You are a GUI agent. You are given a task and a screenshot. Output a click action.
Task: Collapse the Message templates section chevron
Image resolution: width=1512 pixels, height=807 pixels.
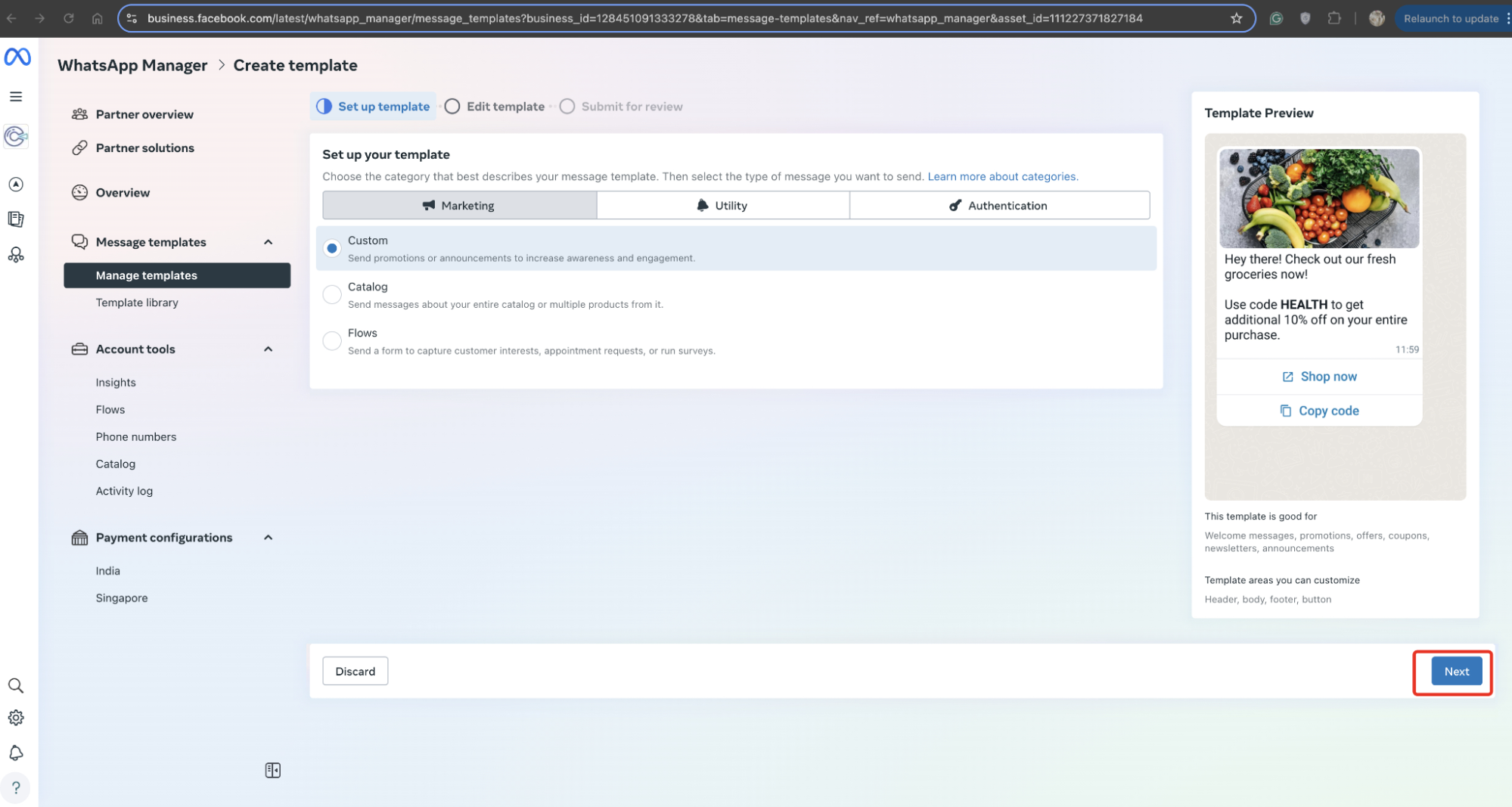pyautogui.click(x=268, y=242)
